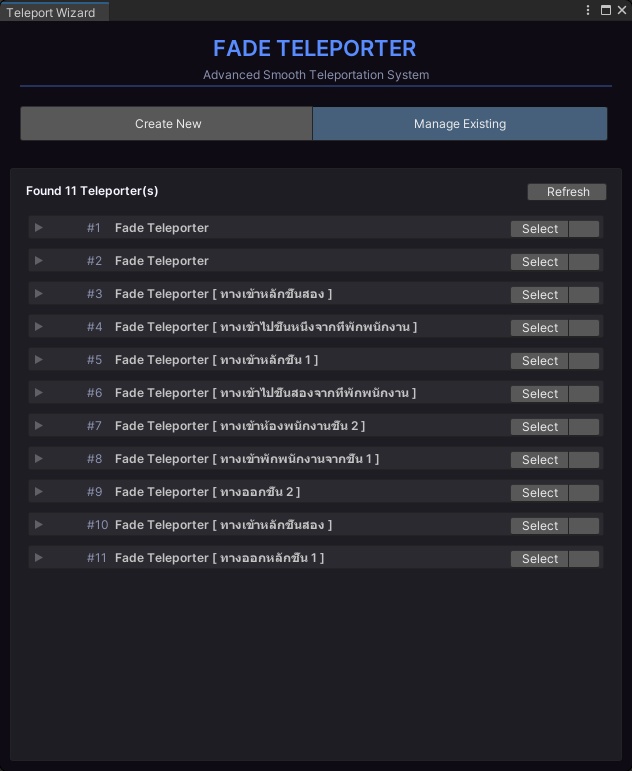
Task: Select teleporter #8 using its Select button
Action: pyautogui.click(x=539, y=460)
